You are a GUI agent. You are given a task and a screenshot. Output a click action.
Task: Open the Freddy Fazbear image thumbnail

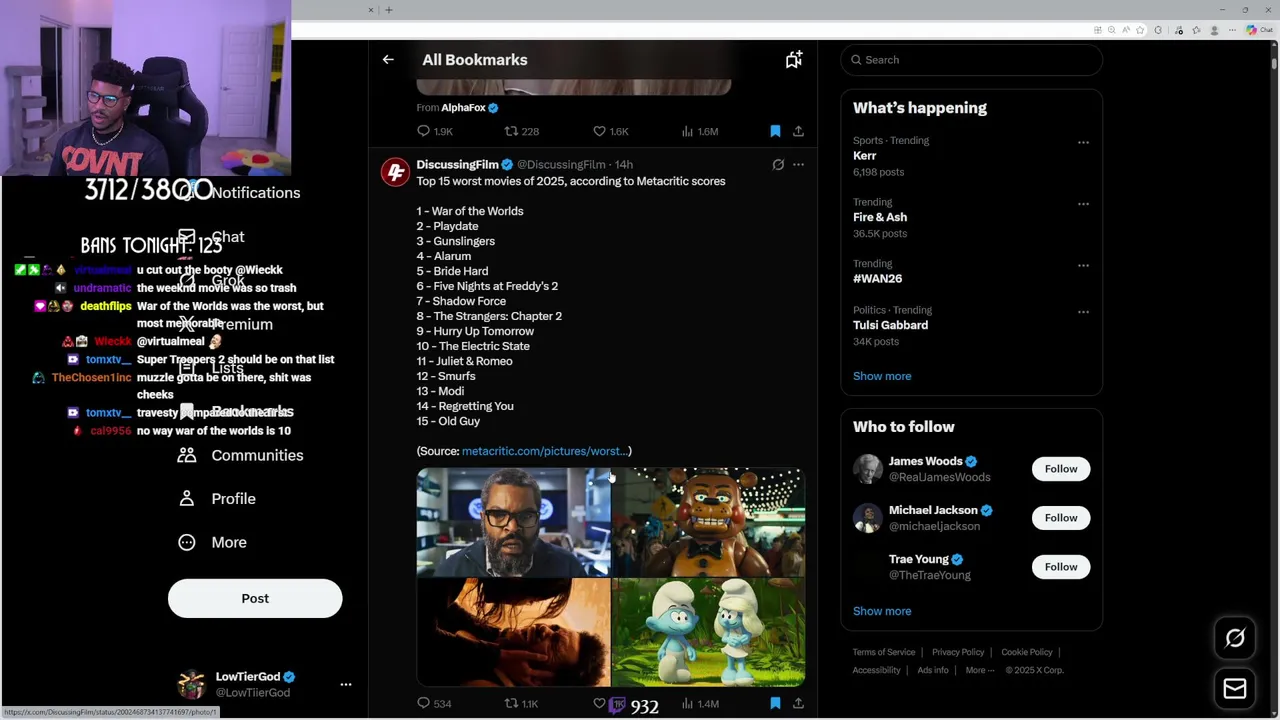(x=708, y=522)
